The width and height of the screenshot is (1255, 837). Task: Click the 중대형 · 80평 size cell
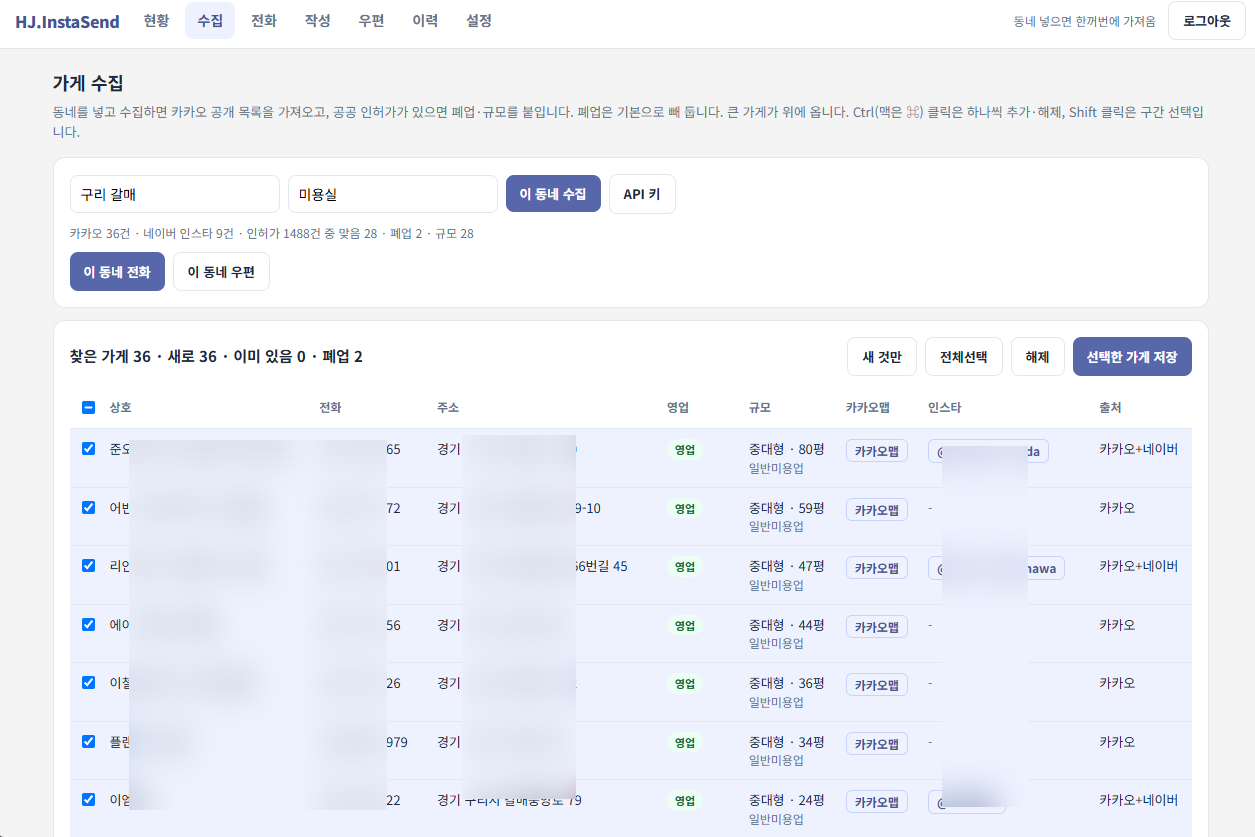pyautogui.click(x=787, y=450)
